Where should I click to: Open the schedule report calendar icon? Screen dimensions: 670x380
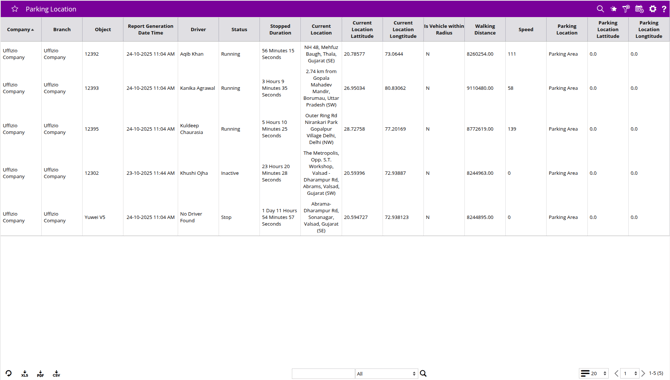click(639, 9)
